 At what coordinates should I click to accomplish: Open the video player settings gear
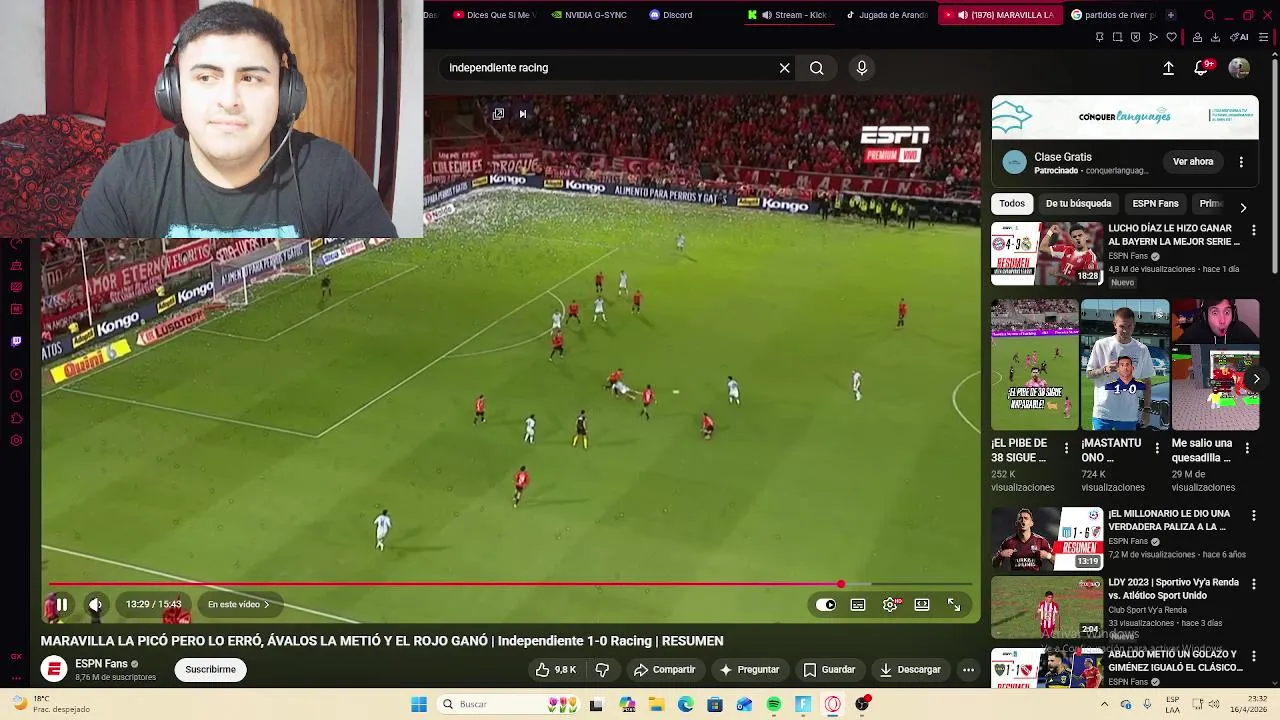890,605
